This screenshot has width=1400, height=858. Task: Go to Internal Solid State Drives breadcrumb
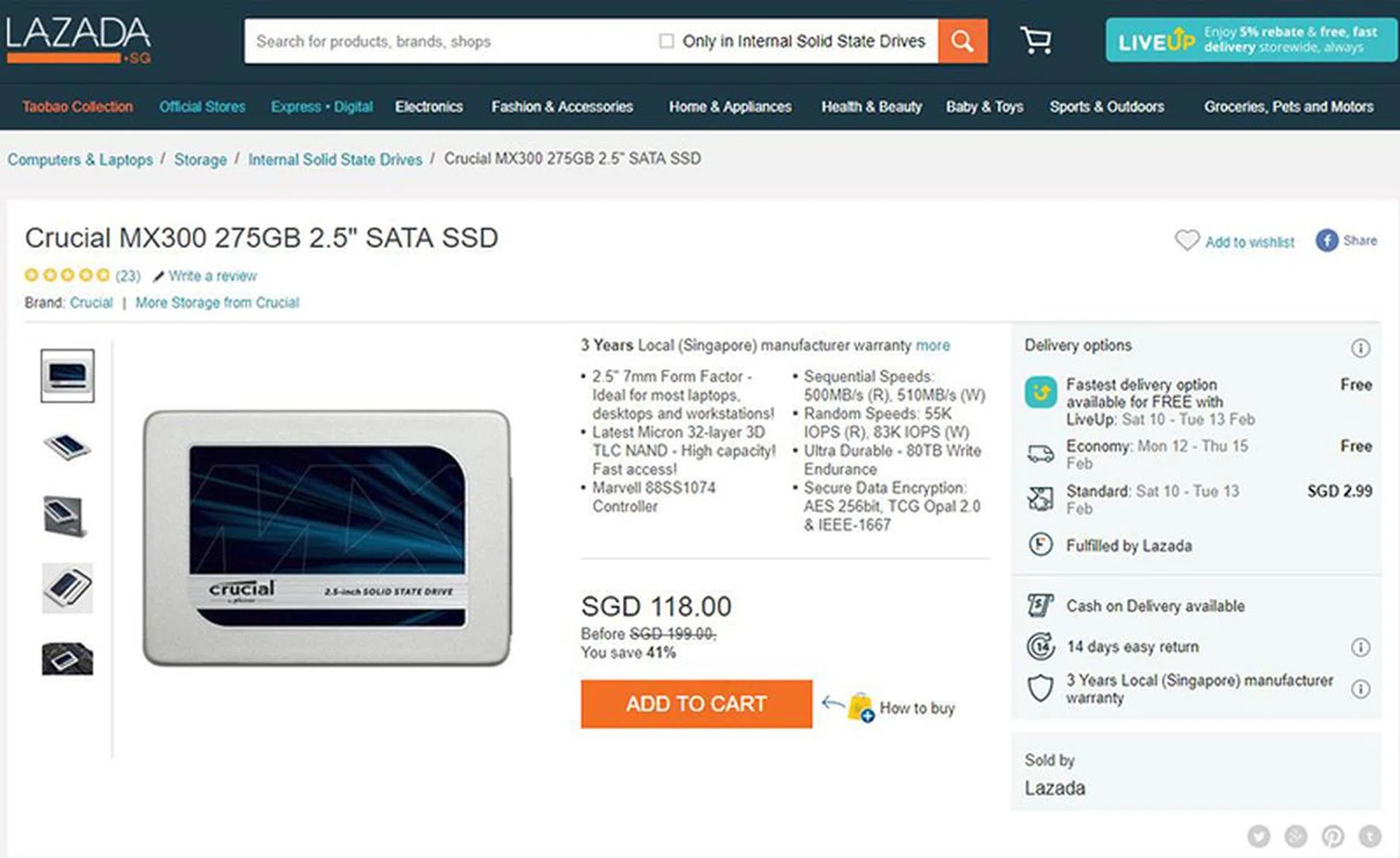tap(335, 159)
